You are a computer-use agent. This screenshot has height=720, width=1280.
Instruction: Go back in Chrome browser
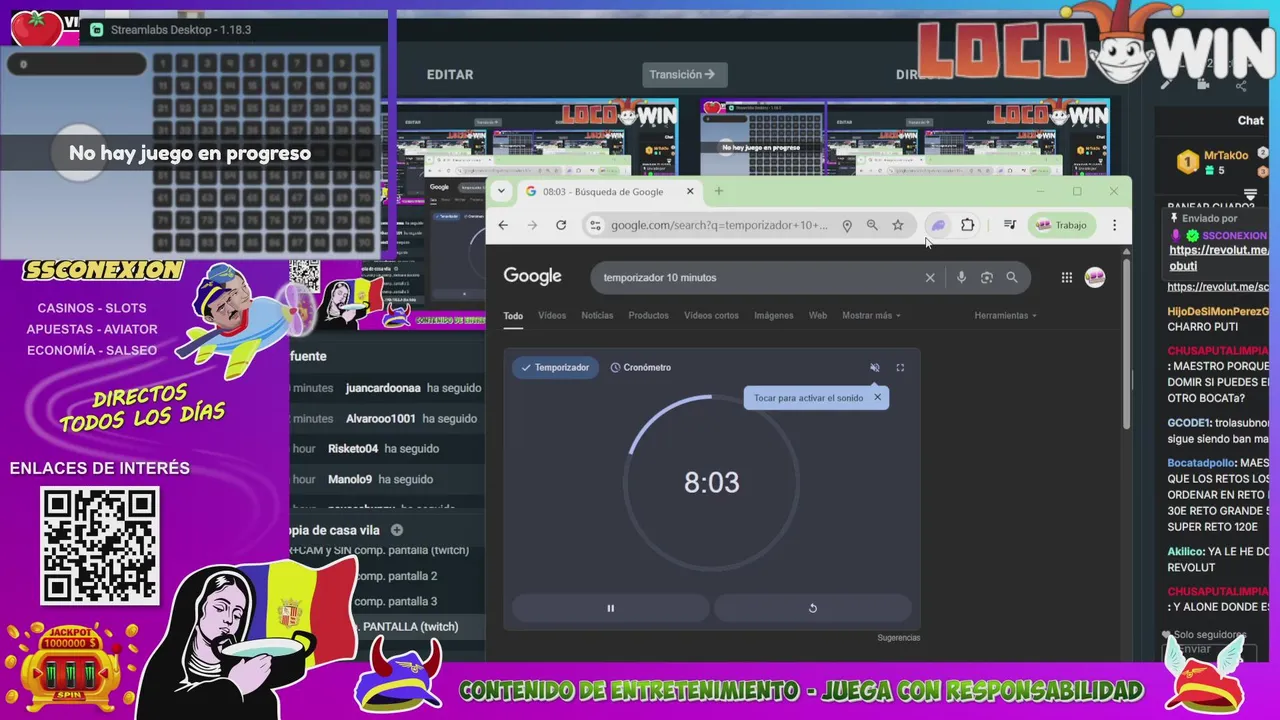pyautogui.click(x=503, y=225)
